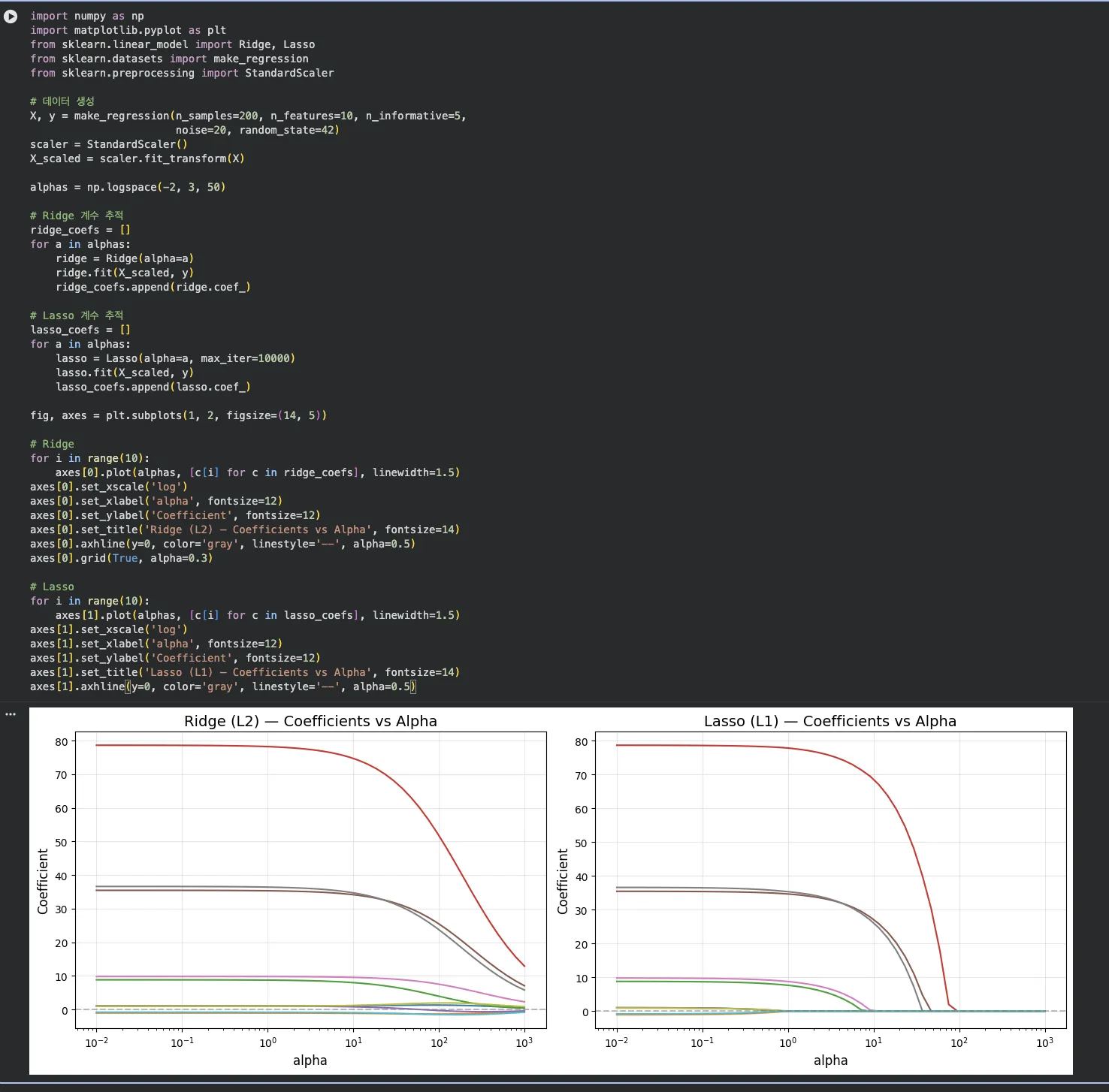Click the 'lasso_coefs.append(lasso.coef_)' line

tap(153, 387)
